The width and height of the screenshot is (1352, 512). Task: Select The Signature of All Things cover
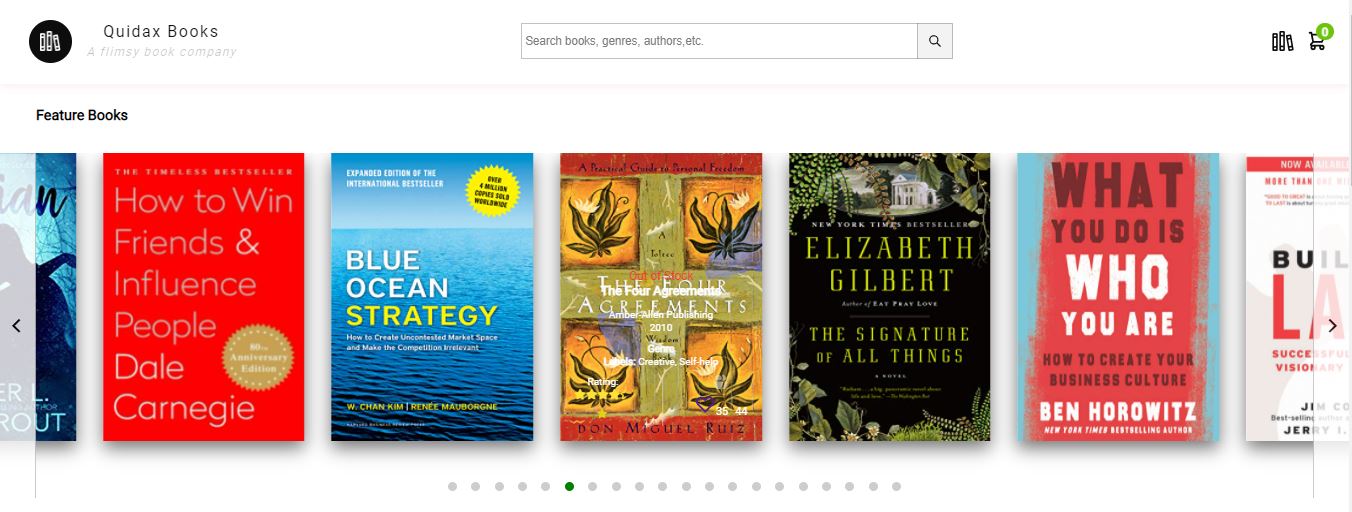click(x=890, y=297)
